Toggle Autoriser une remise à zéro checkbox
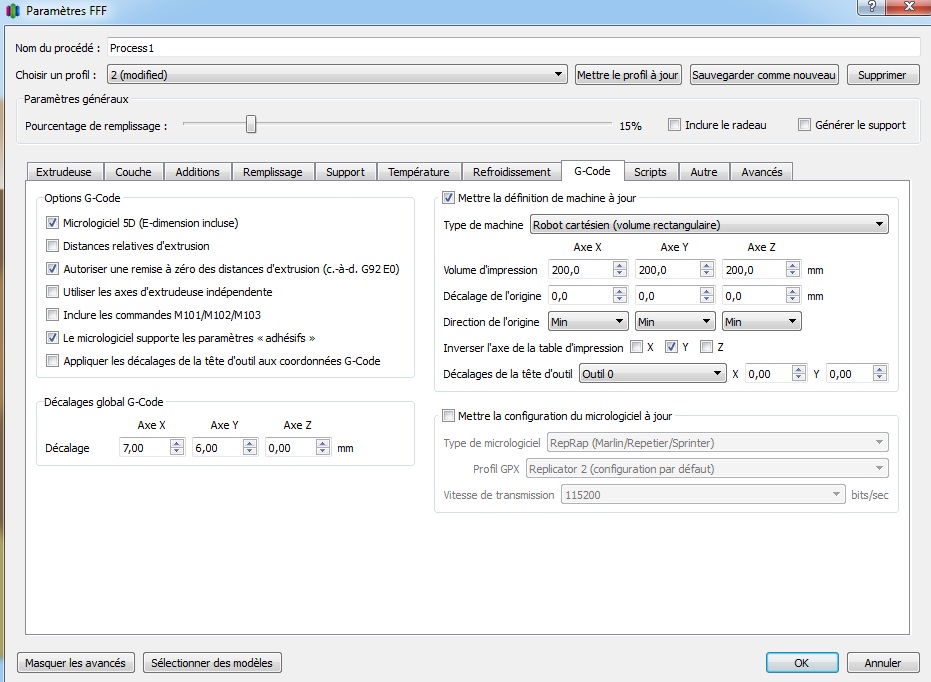Screen dimensions: 931x682 pyautogui.click(x=52, y=269)
